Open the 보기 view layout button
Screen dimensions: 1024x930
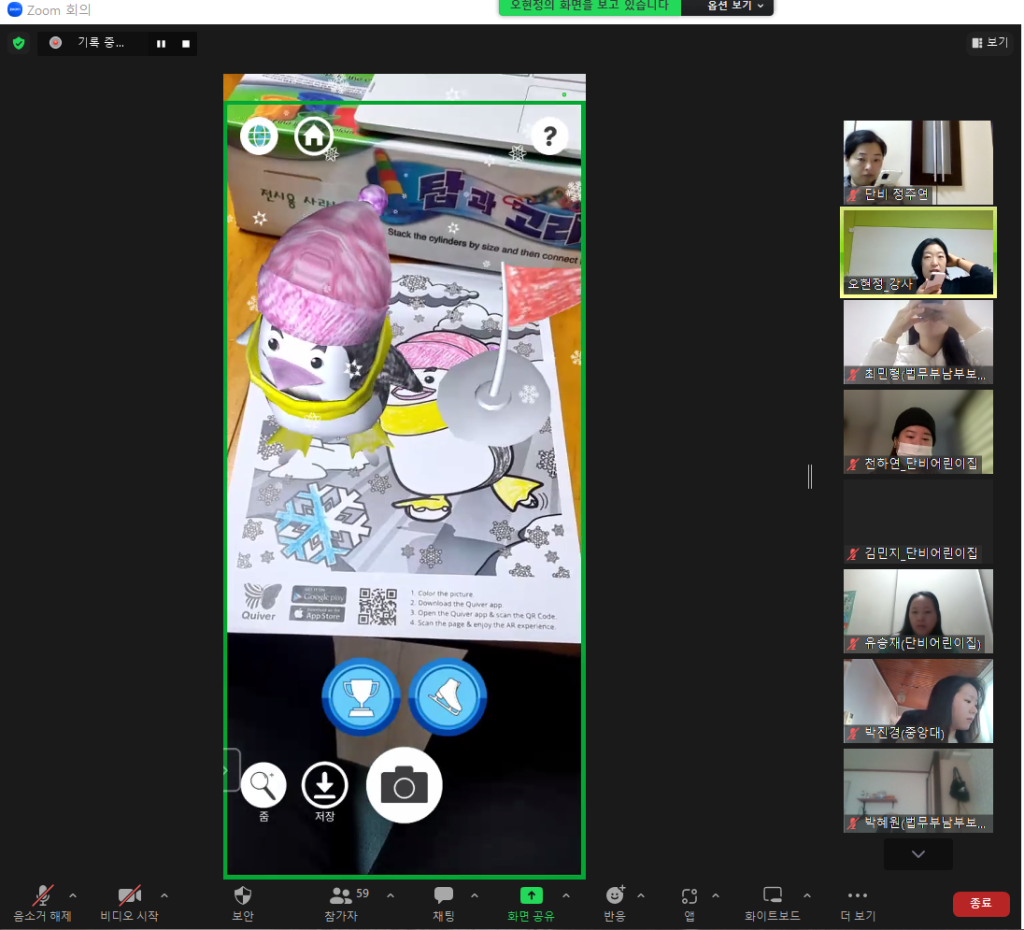click(x=989, y=42)
